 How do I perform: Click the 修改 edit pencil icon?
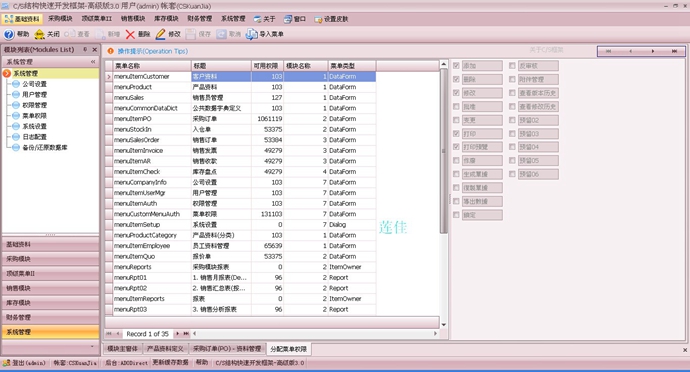tap(161, 34)
